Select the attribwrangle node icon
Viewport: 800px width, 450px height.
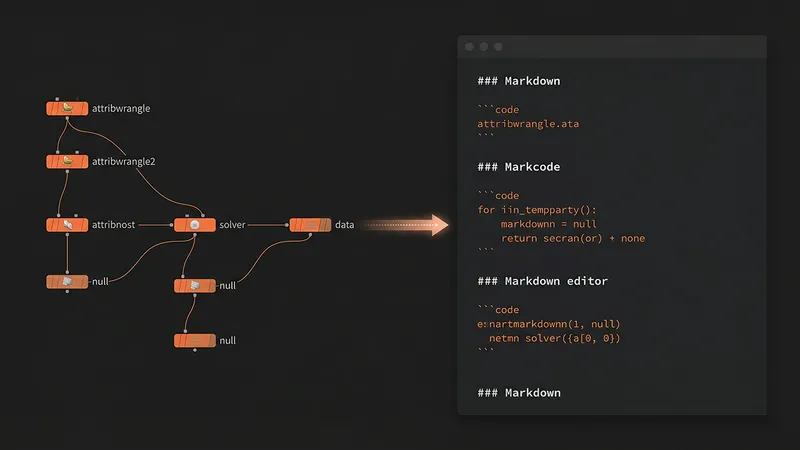[67, 108]
